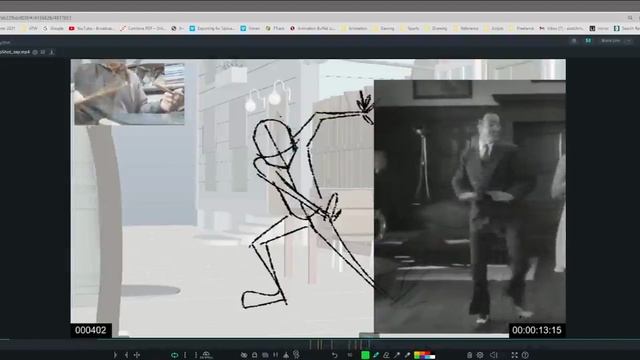Image resolution: width=640 pixels, height=360 pixels.
Task: Click the notification icon left of avatar
Action: (574, 41)
